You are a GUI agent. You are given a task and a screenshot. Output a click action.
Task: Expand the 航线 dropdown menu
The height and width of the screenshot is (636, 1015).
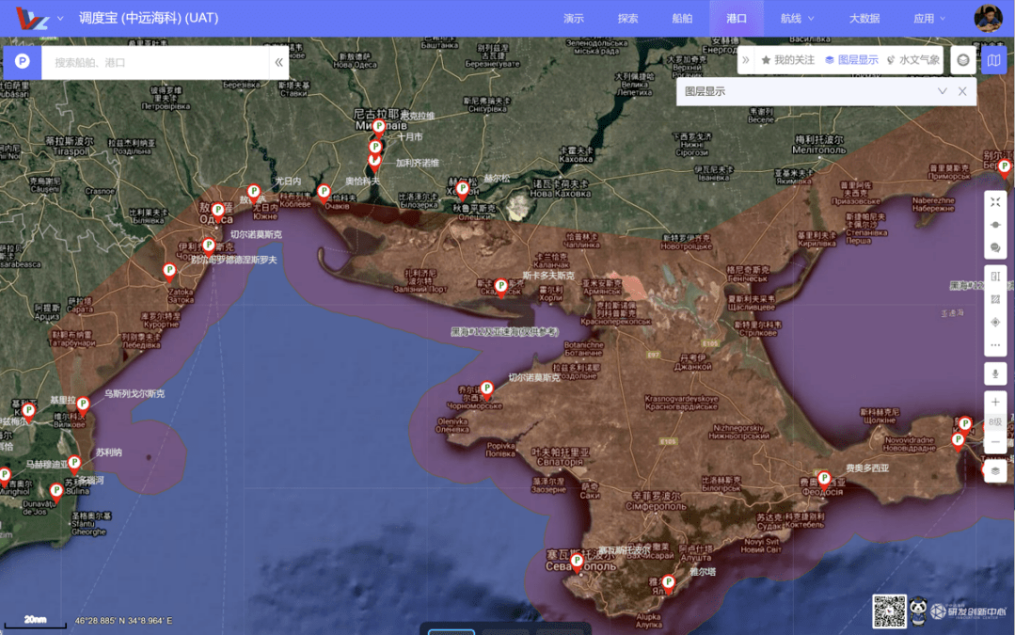[798, 18]
